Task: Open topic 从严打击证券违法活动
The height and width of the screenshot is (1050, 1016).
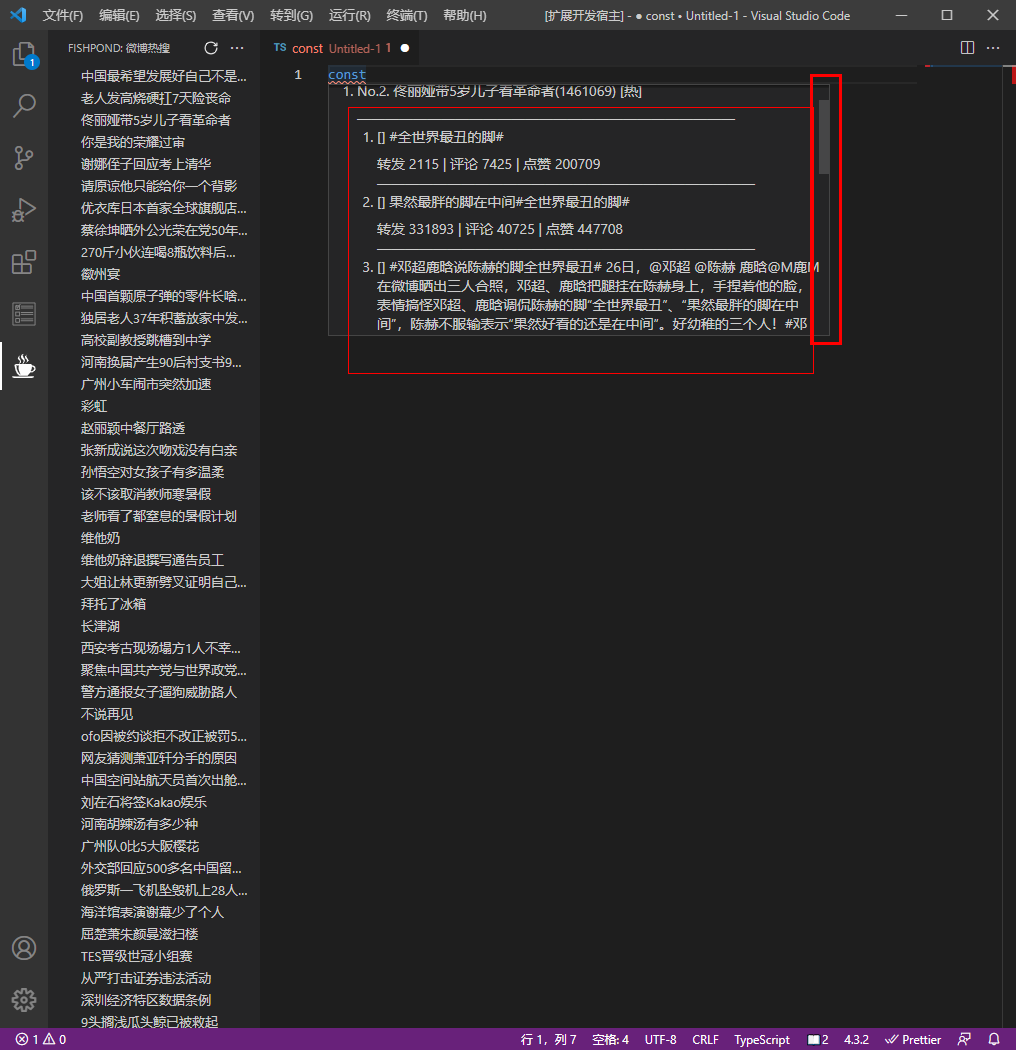Action: 146,978
